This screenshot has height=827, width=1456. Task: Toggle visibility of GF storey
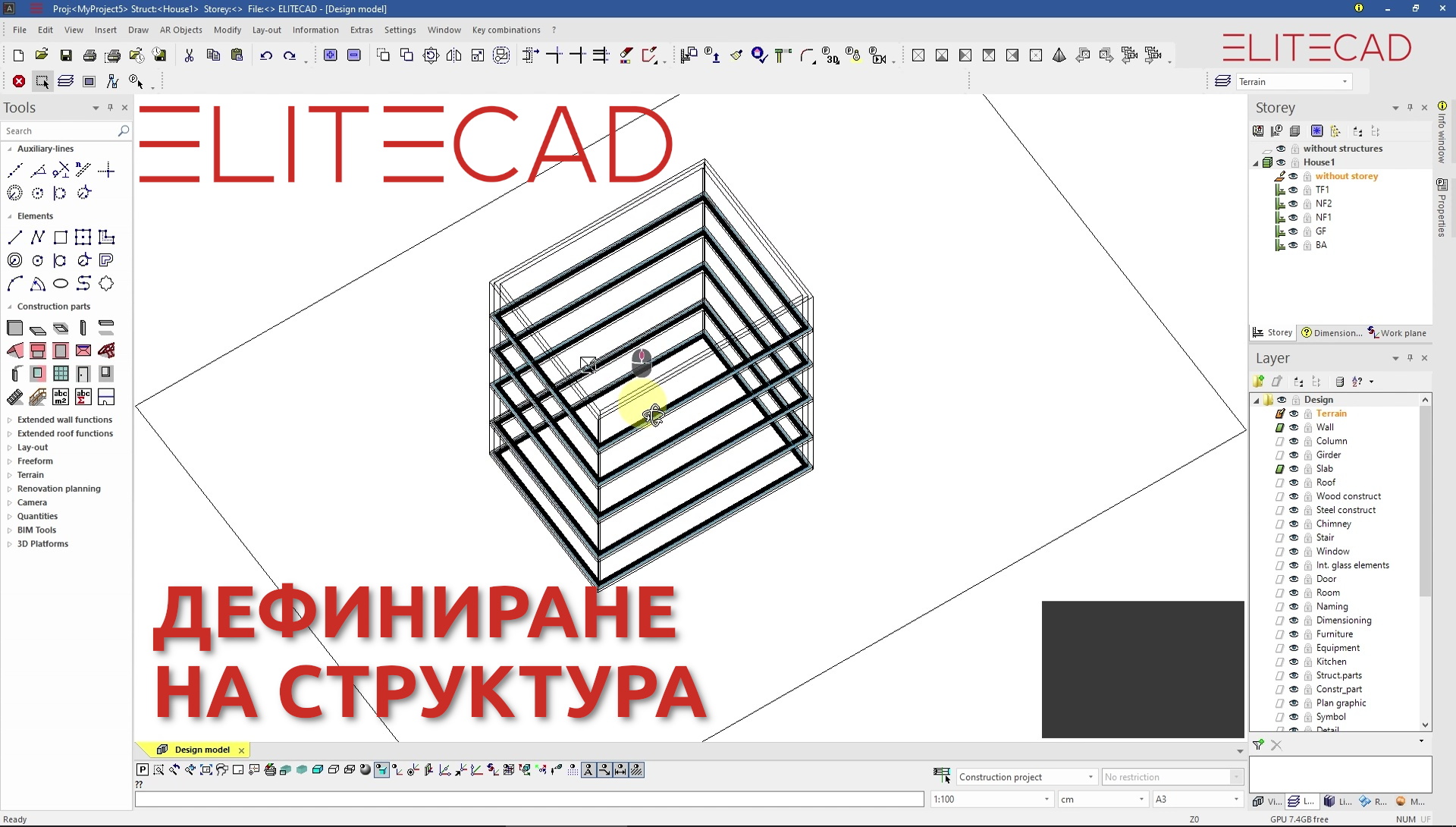pyautogui.click(x=1294, y=231)
